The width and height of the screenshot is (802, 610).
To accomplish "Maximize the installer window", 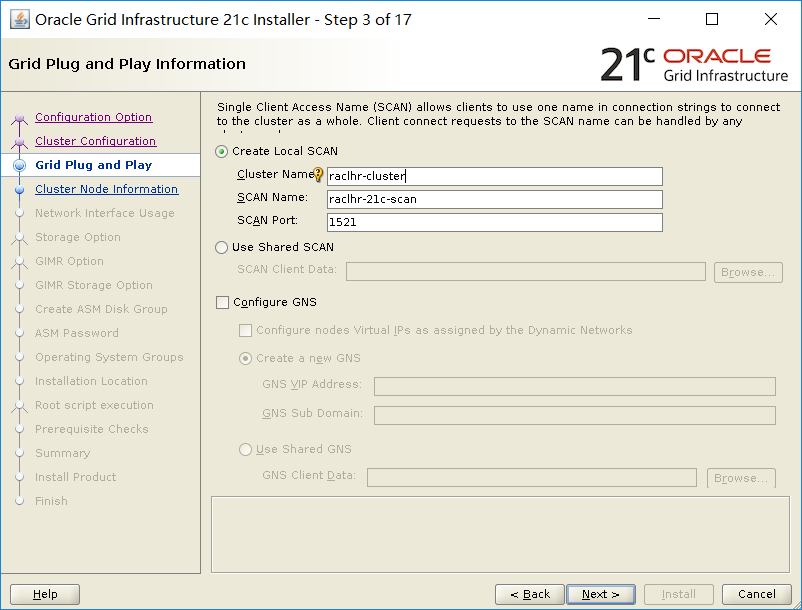I will (x=712, y=19).
